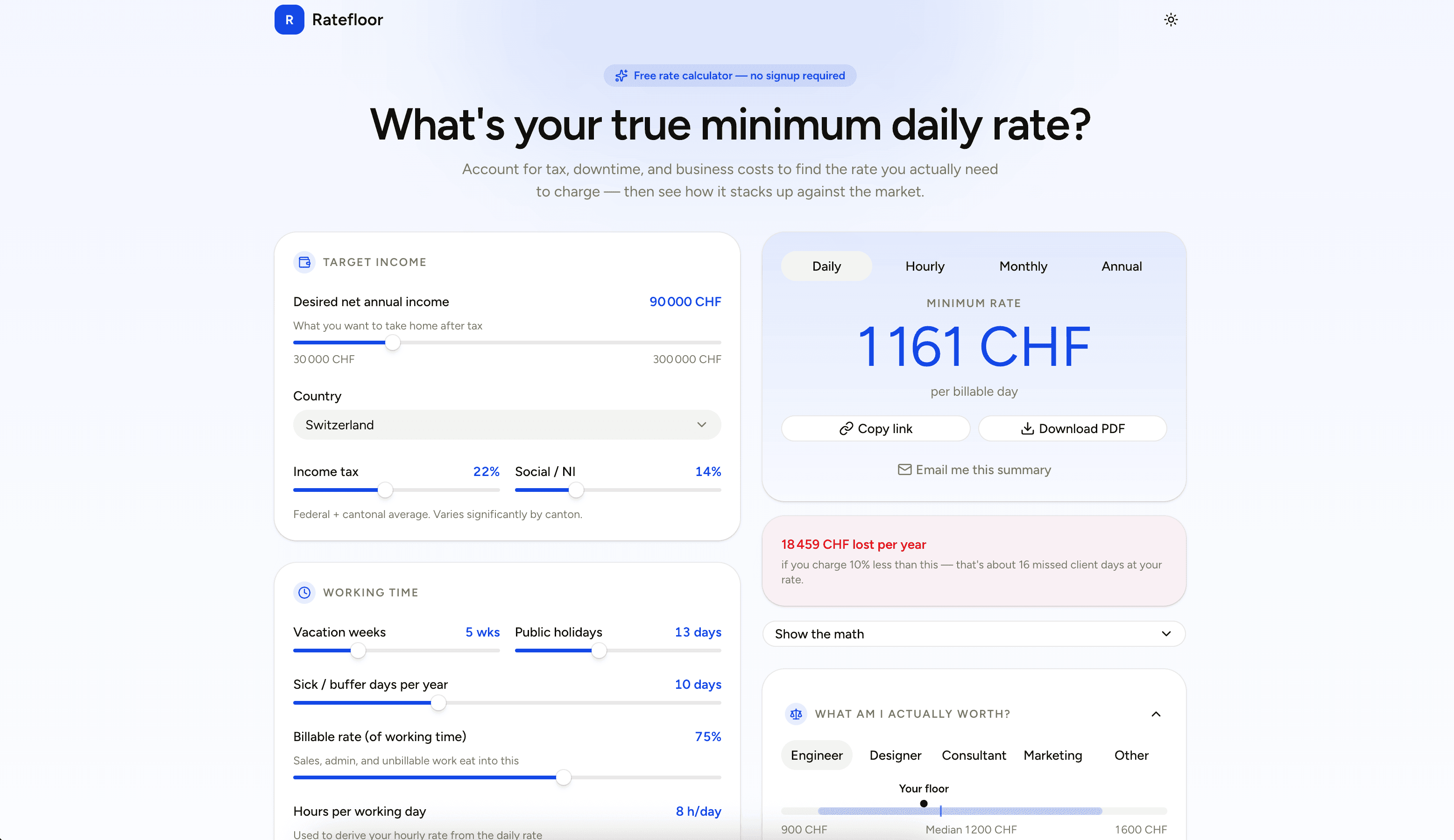Select the Engineer profession tab
This screenshot has height=840, width=1454.
[x=817, y=755]
